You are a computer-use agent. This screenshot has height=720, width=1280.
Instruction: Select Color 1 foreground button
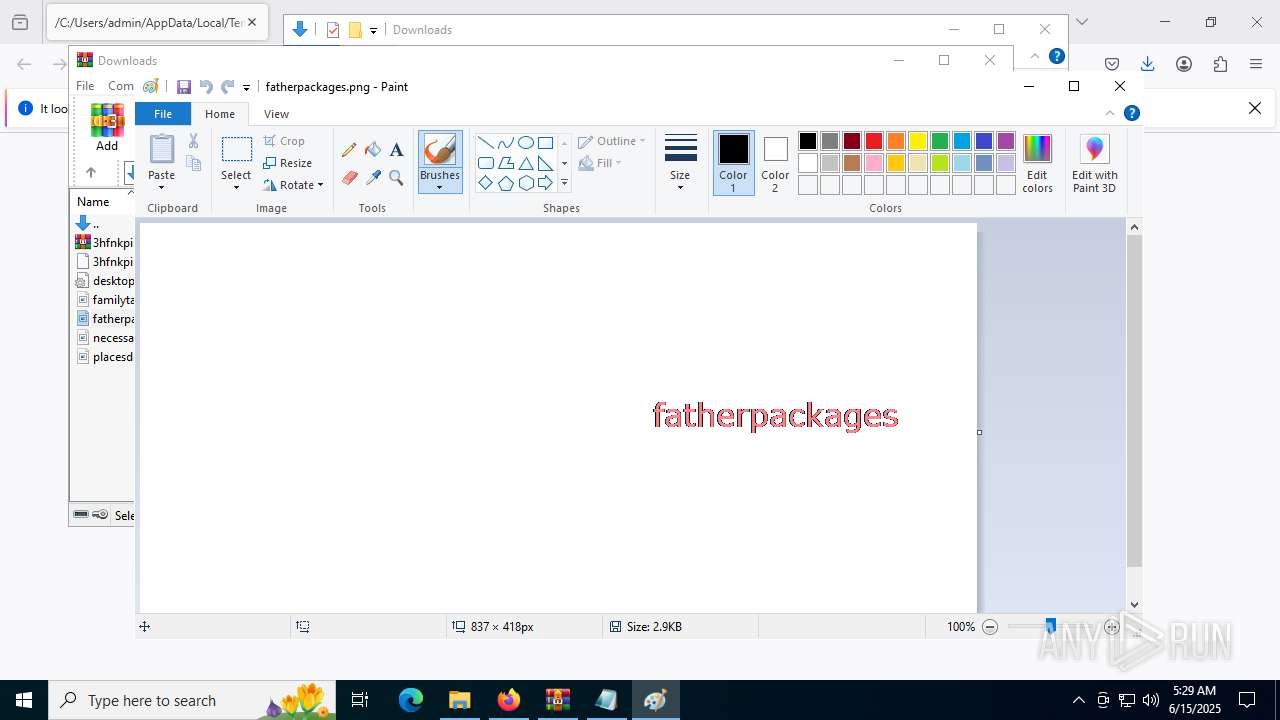pos(733,164)
